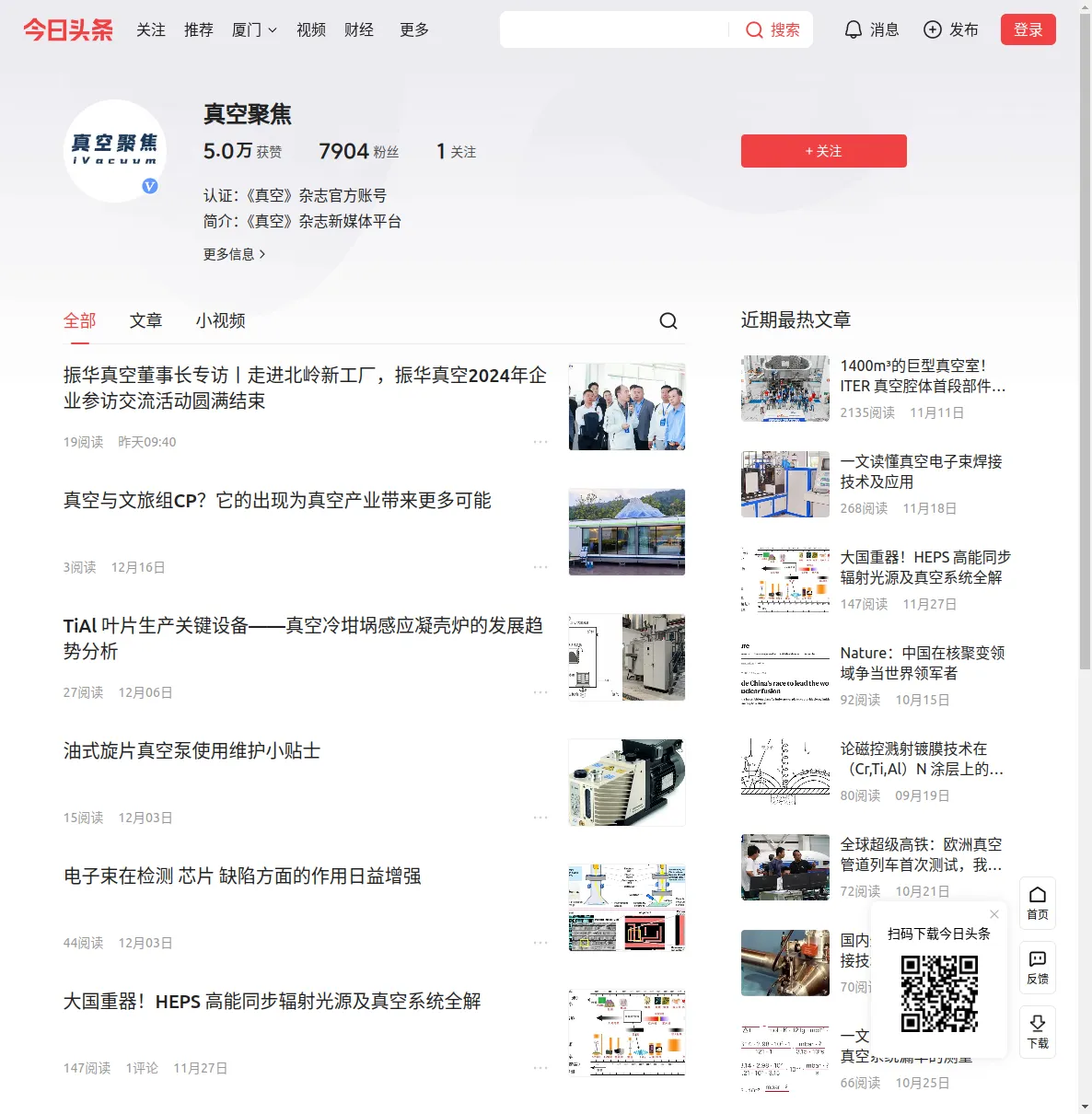
Task: Open the 关注 navigation item
Action: 151,30
